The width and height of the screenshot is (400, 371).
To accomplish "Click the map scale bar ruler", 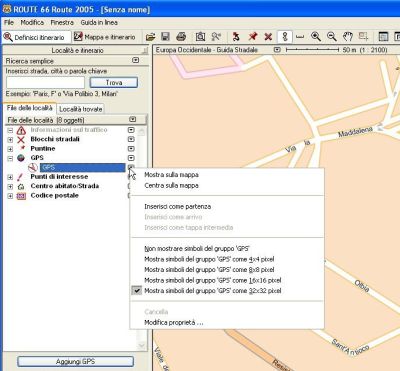I will click(x=312, y=50).
